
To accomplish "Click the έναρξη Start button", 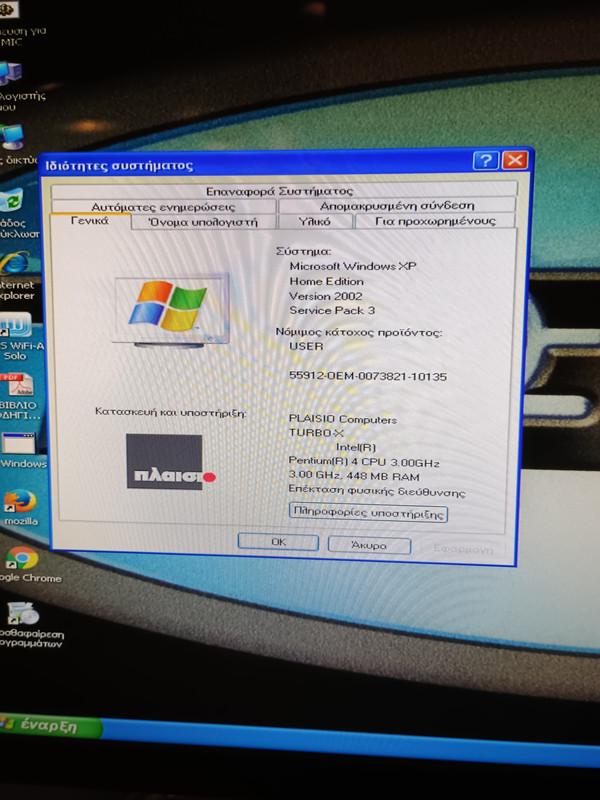I will [50, 726].
